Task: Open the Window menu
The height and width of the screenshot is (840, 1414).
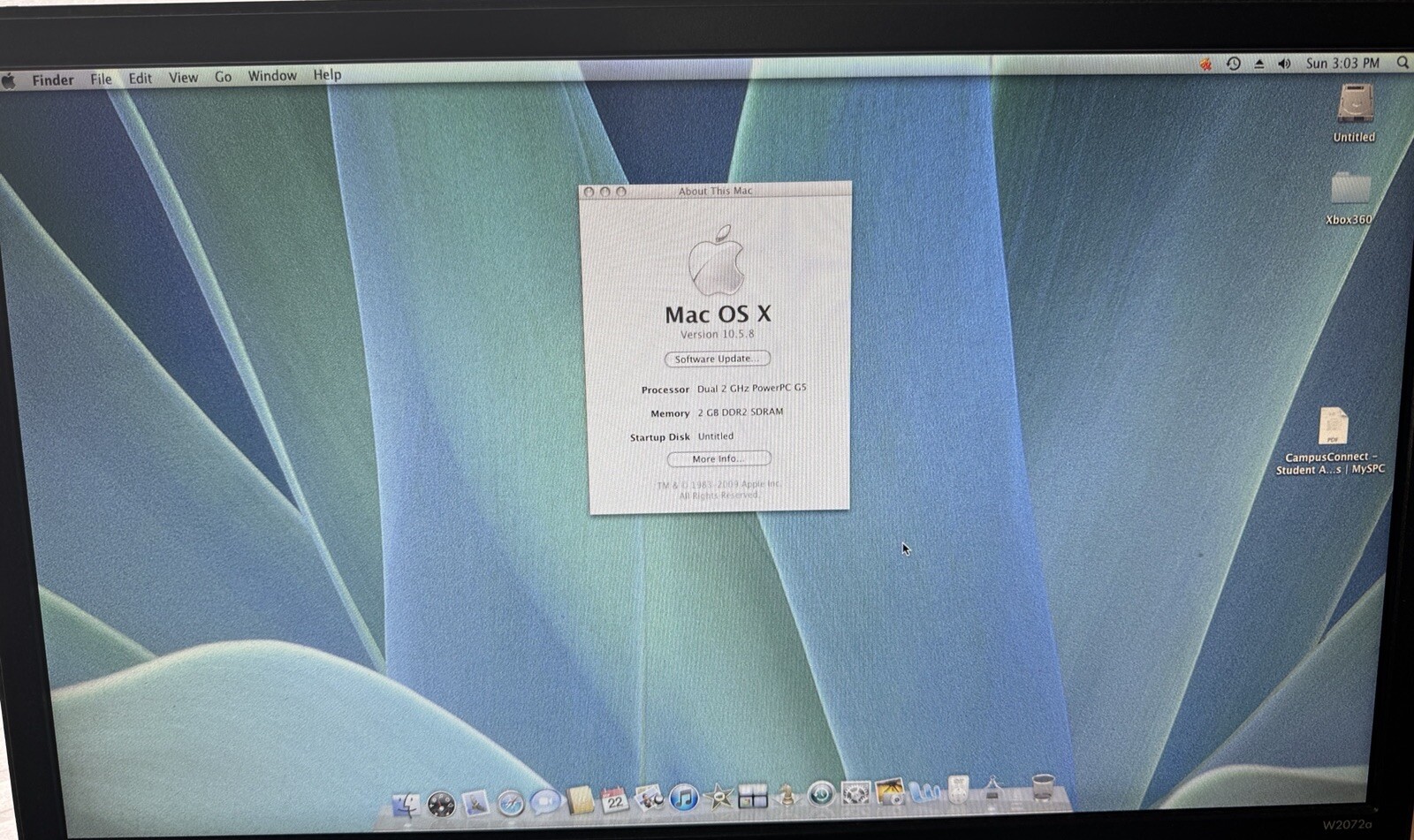Action: point(272,76)
